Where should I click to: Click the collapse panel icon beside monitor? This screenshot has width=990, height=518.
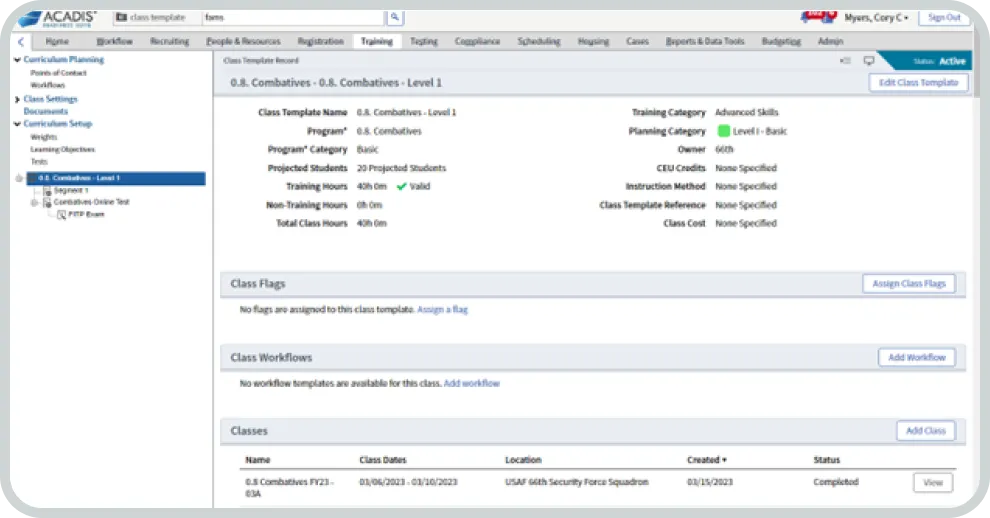click(846, 61)
